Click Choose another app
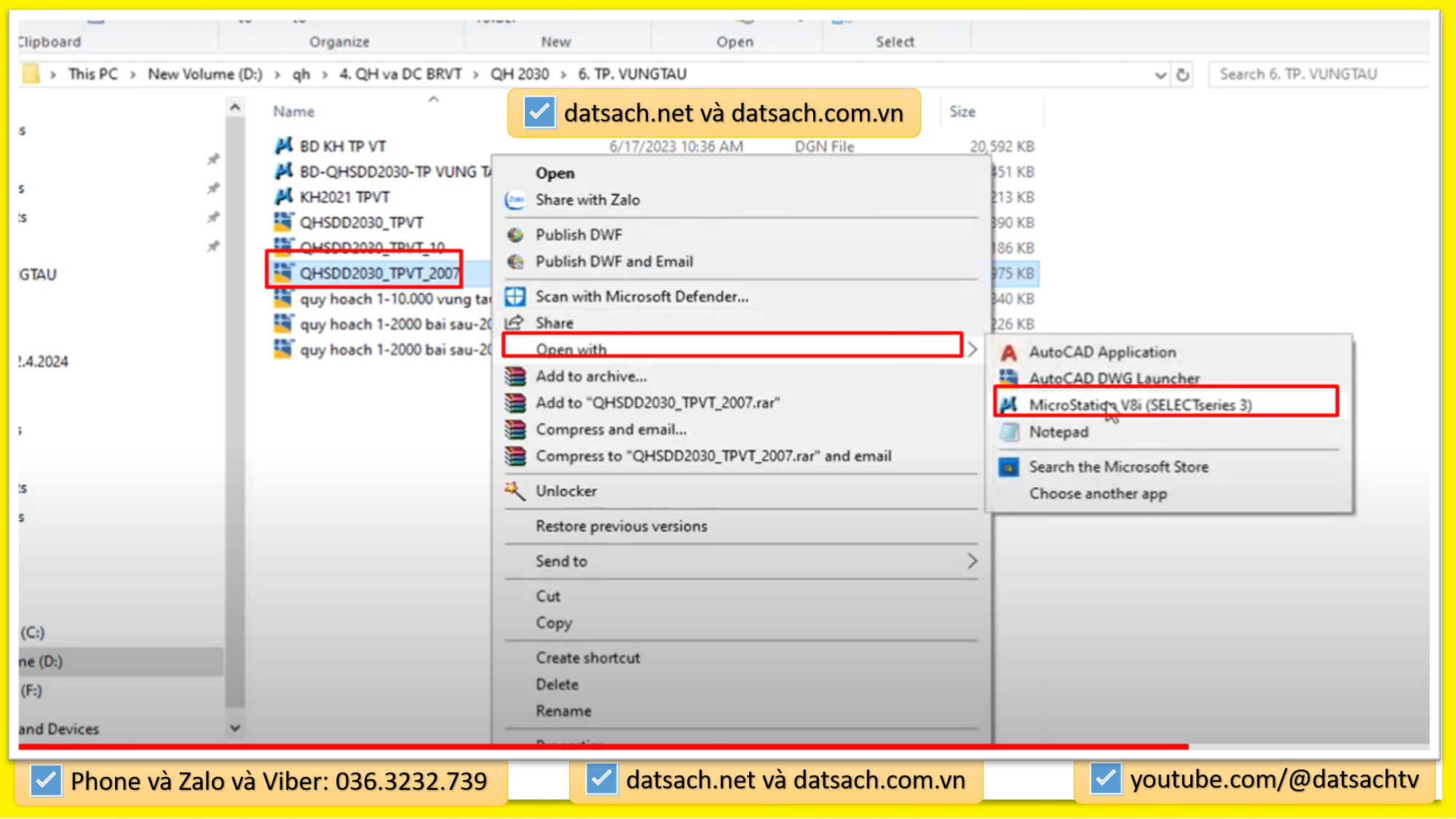The image size is (1456, 819). click(1099, 494)
